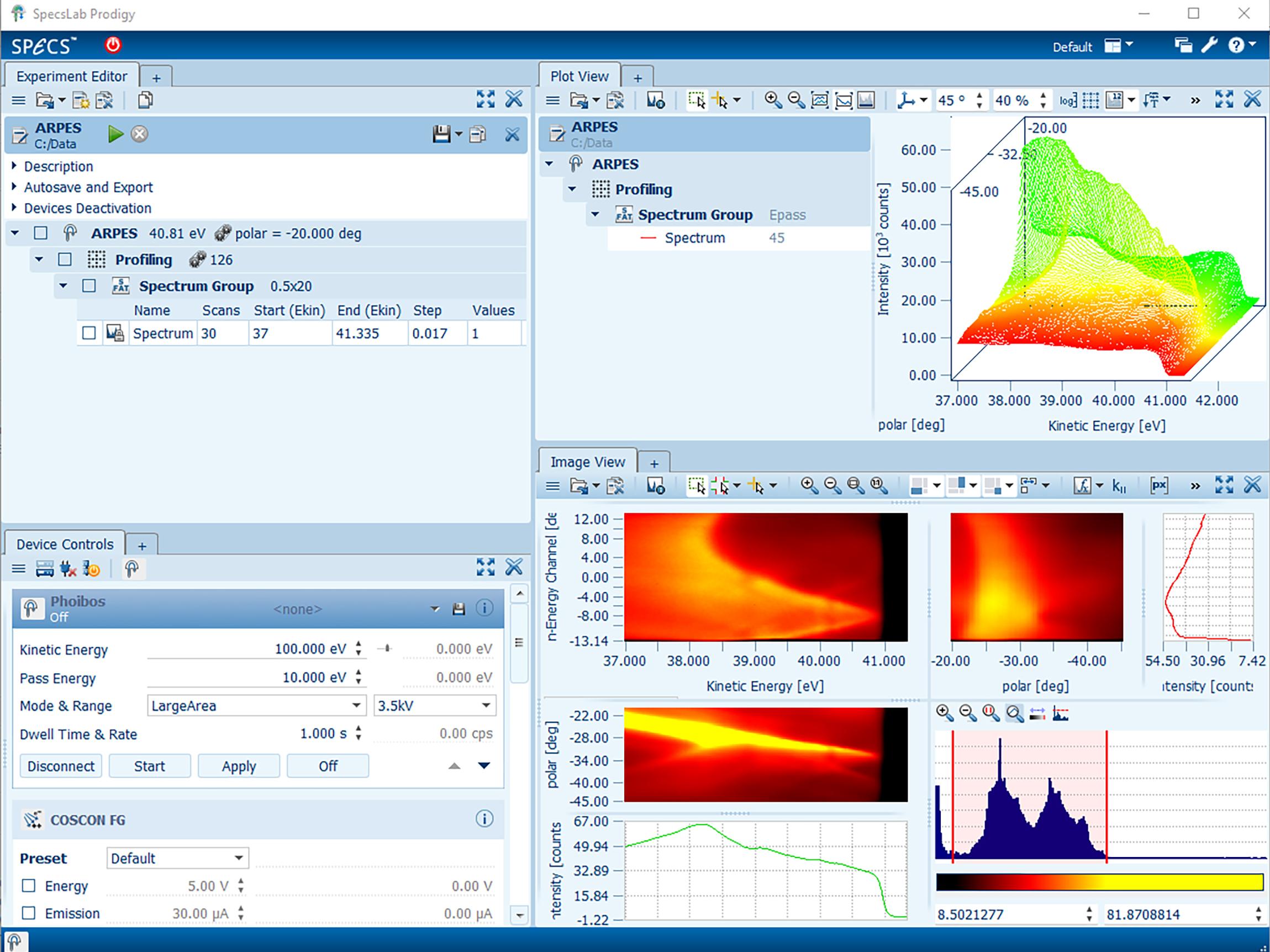Image resolution: width=1270 pixels, height=952 pixels.
Task: Open the Preset Default dropdown
Action: point(177,858)
